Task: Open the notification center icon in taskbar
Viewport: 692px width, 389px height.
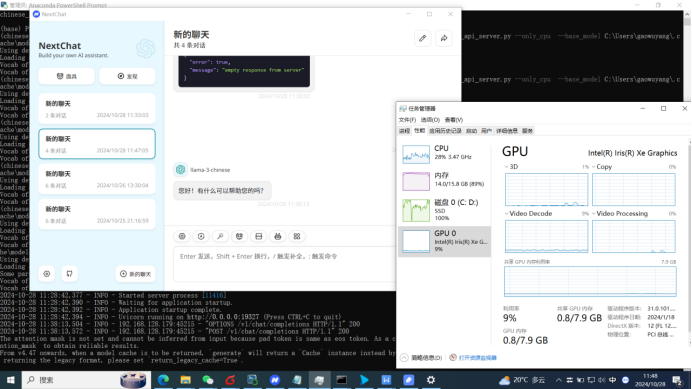Action: pyautogui.click(x=677, y=380)
